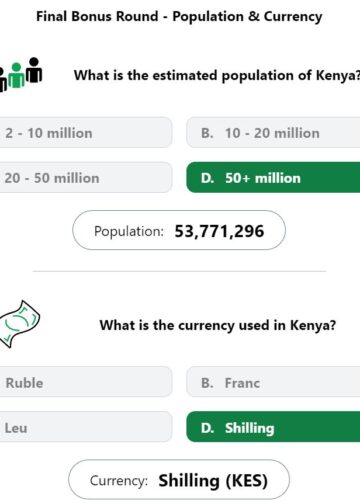Click the "Currency:" label in result pill
The image size is (360, 504).
pos(119,481)
